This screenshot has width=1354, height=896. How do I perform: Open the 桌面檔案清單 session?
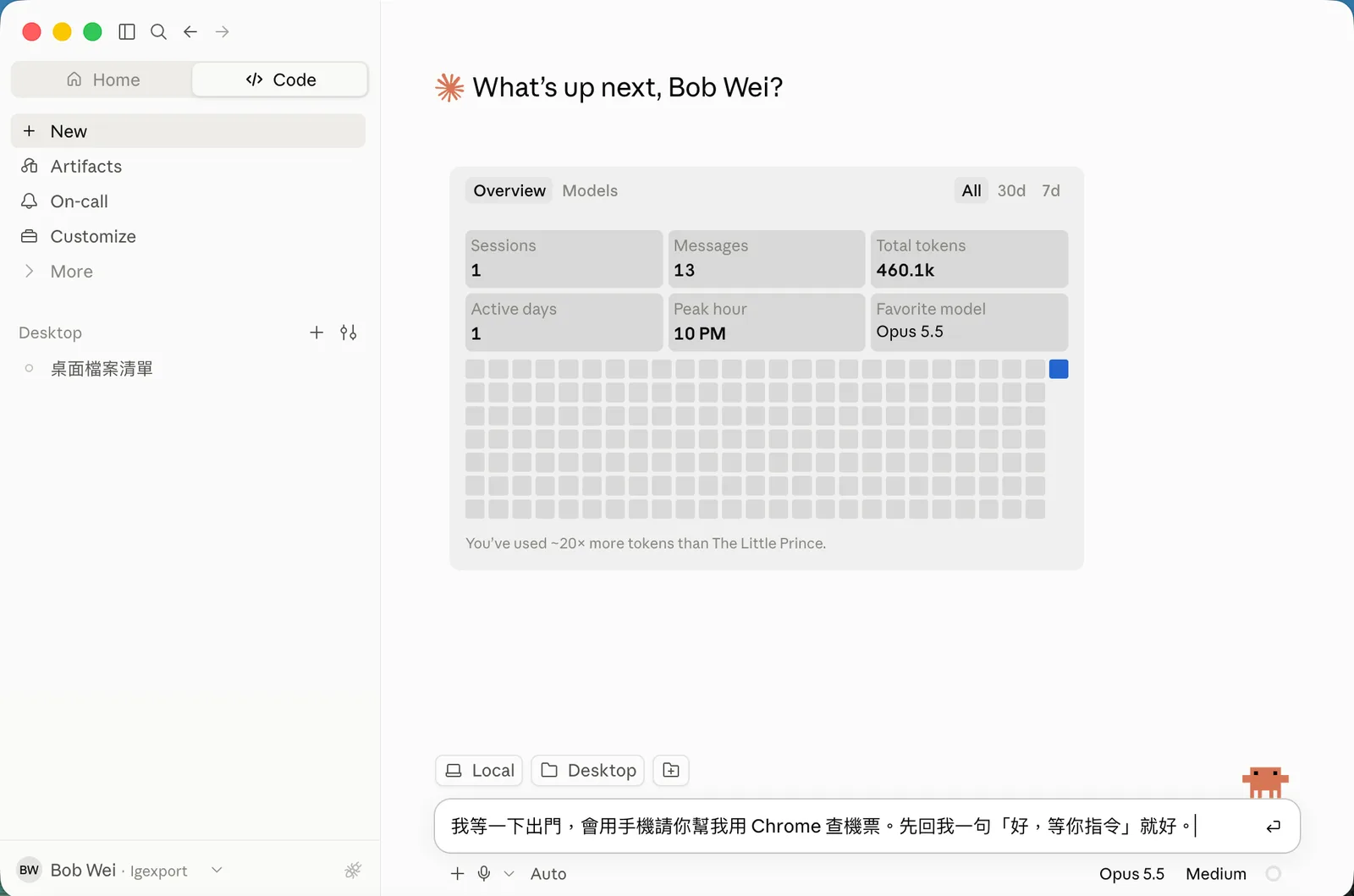click(188, 369)
